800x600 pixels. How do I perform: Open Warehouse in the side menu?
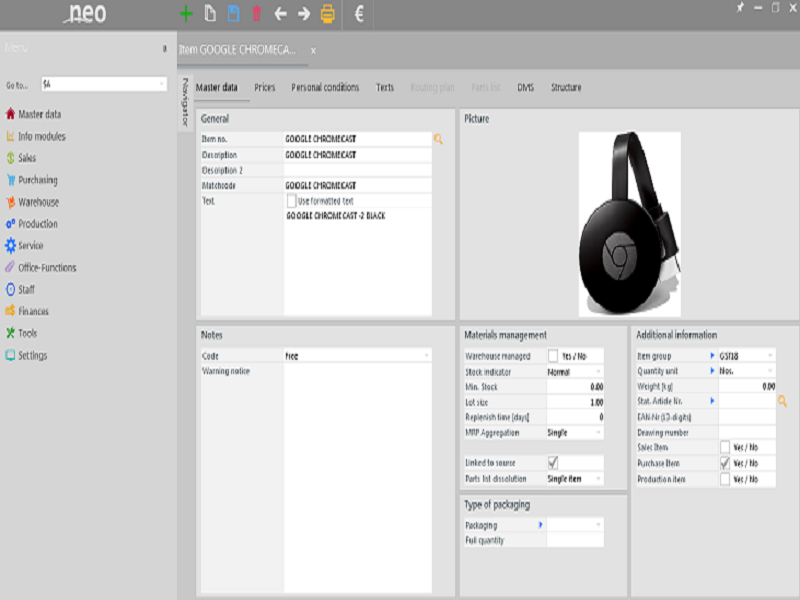(38, 202)
